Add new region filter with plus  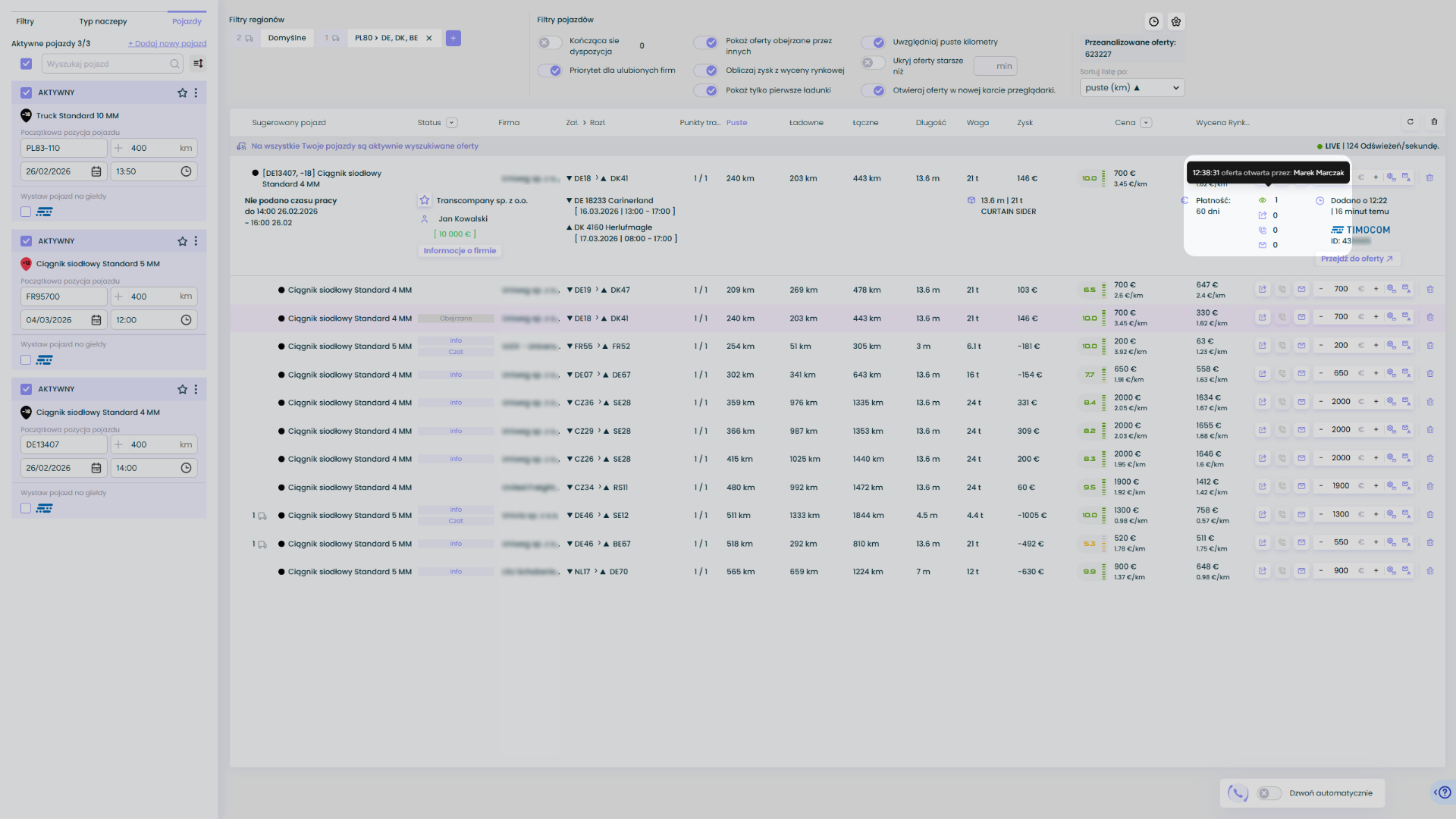[453, 38]
